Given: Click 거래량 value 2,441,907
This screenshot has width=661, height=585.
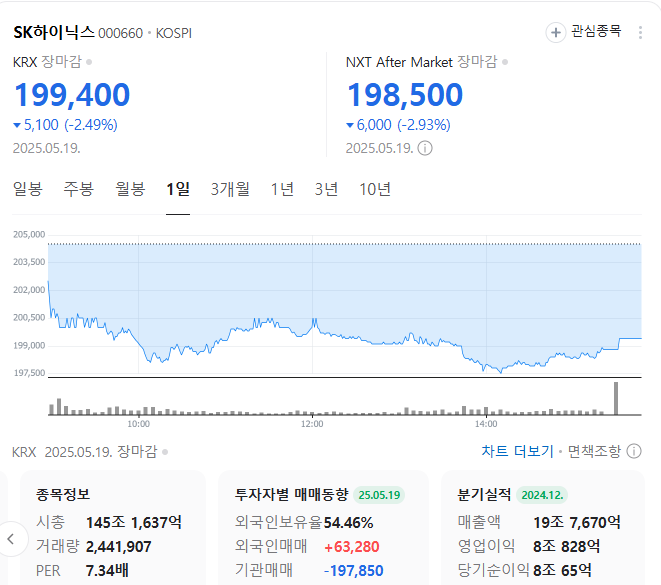Looking at the screenshot, I should (x=118, y=547).
